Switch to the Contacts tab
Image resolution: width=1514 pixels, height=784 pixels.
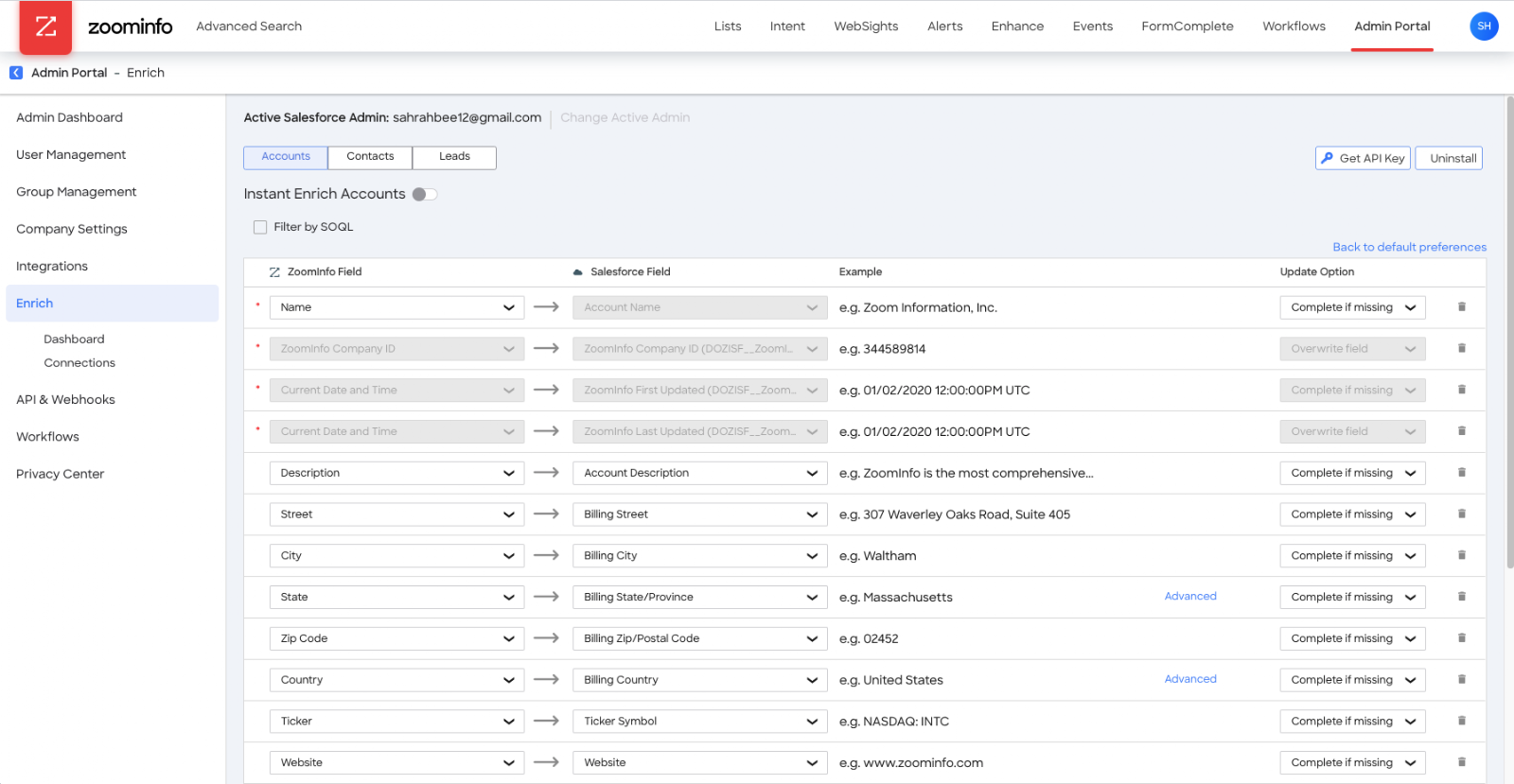click(370, 157)
